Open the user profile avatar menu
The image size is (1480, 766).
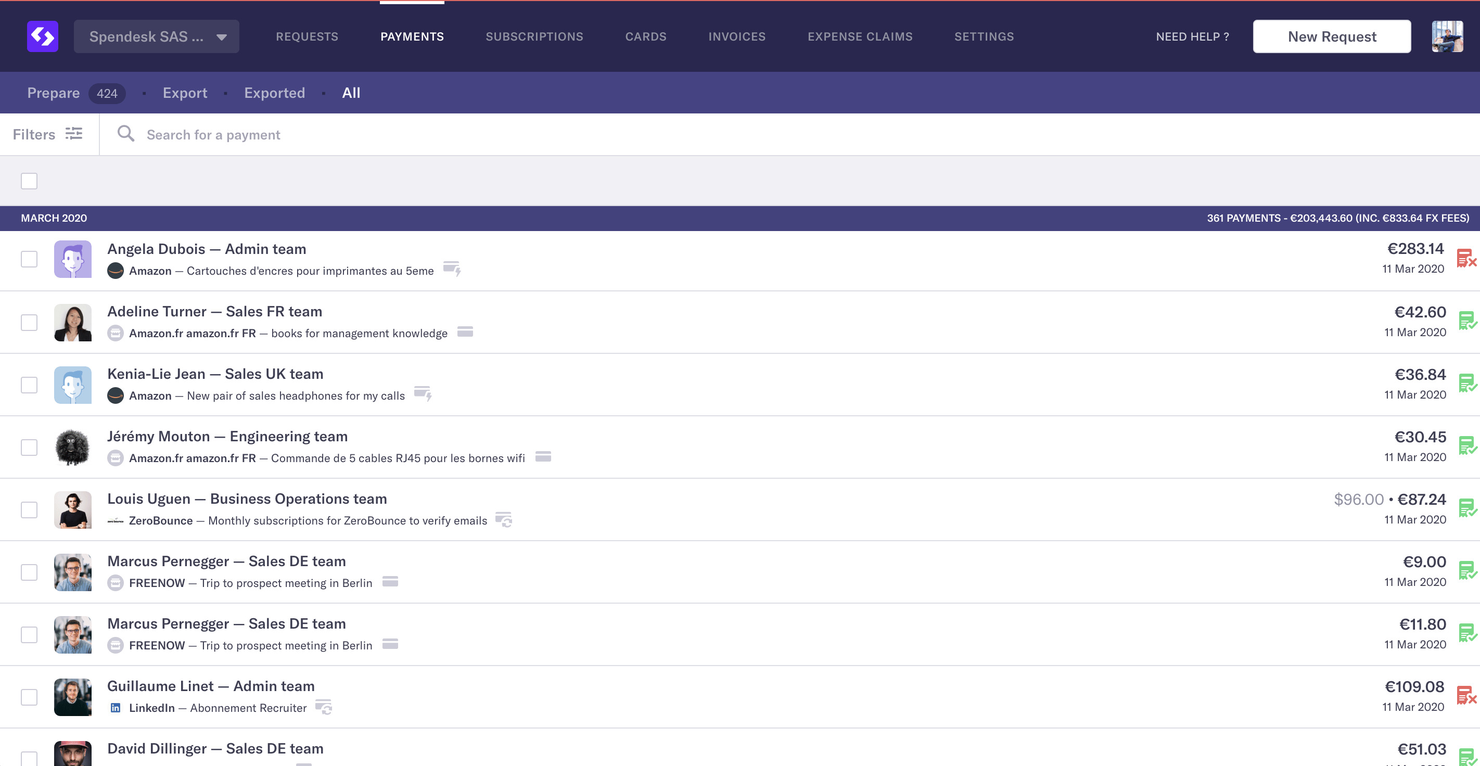(x=1446, y=36)
